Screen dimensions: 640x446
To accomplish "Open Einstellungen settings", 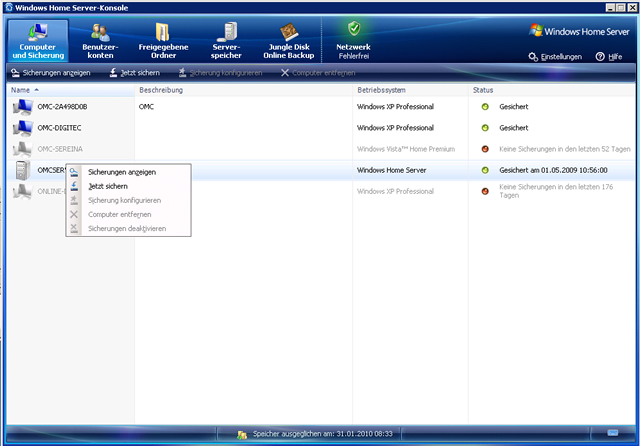I will [555, 57].
